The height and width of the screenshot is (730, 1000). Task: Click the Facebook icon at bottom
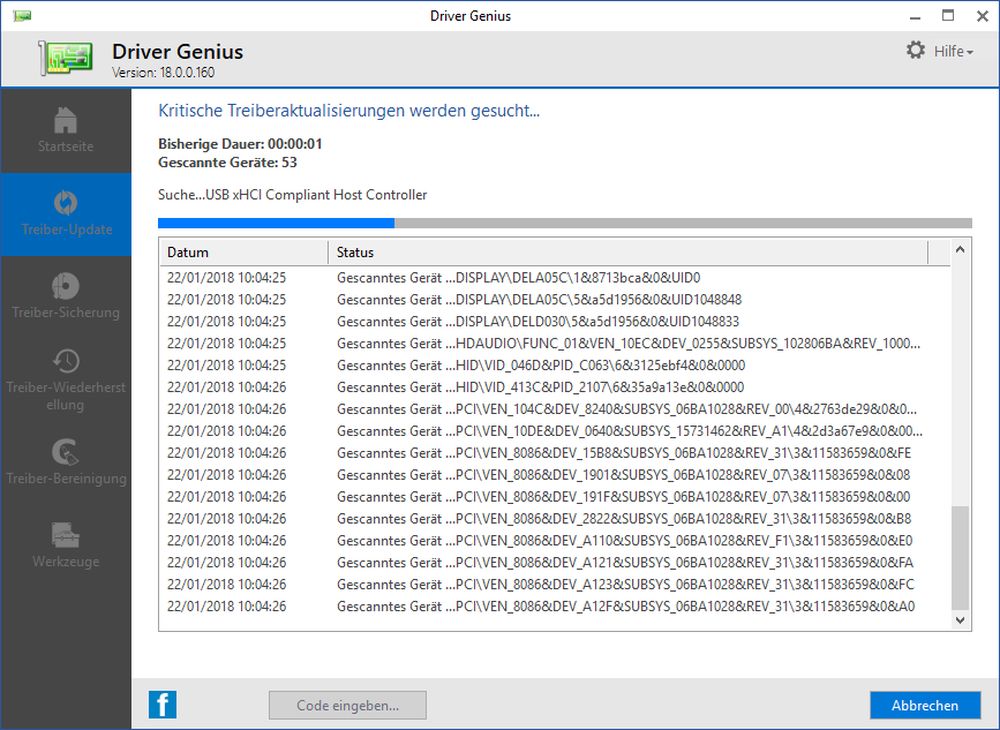[163, 705]
